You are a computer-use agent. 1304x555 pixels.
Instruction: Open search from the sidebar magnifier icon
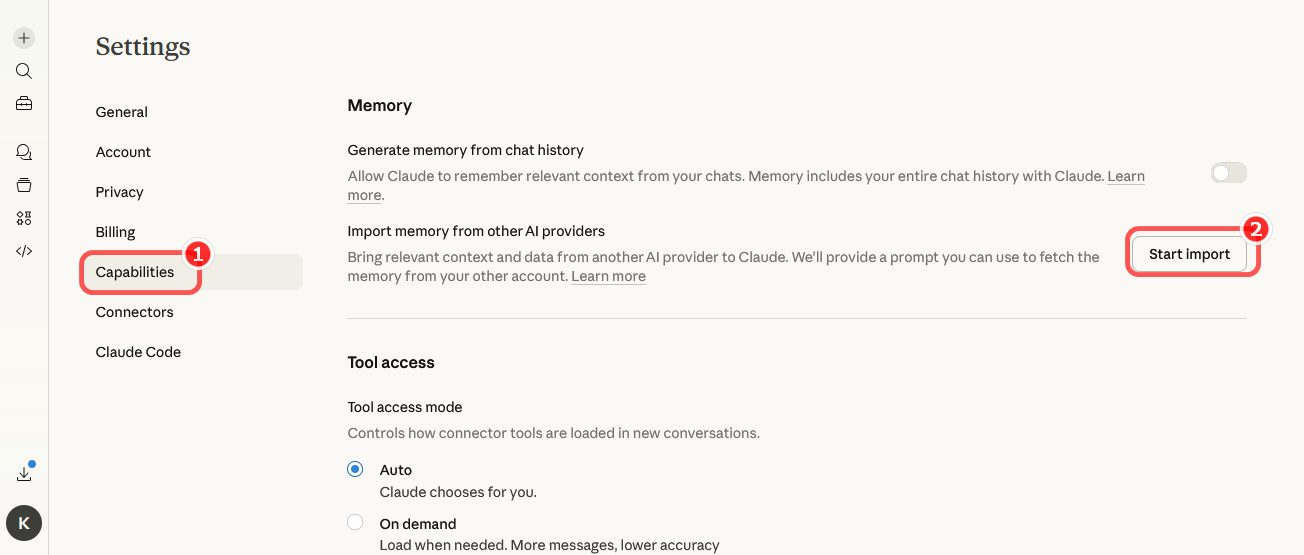(x=24, y=71)
